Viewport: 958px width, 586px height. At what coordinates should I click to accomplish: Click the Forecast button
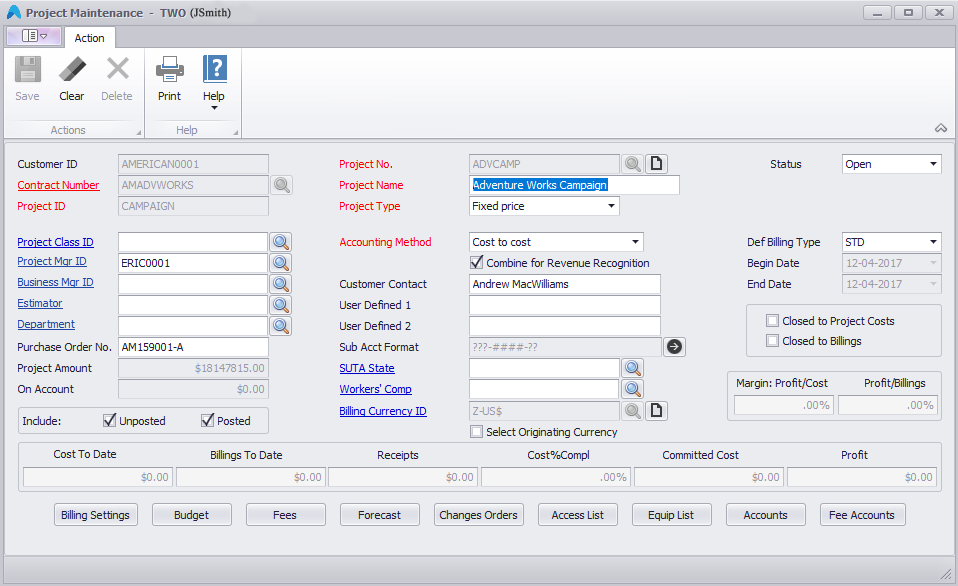pos(379,515)
